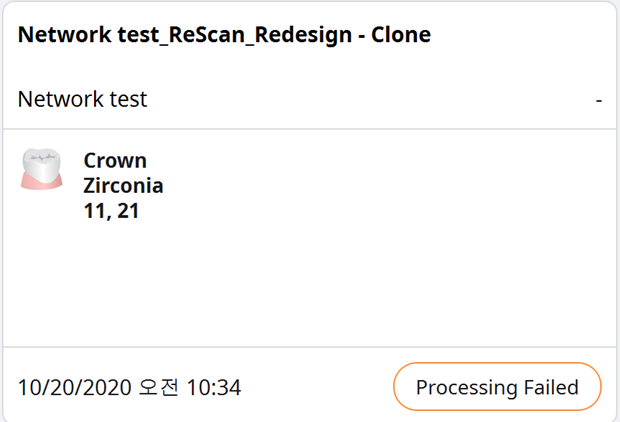Click the dash at the row's right
Screen dimensions: 620x422
(599, 101)
